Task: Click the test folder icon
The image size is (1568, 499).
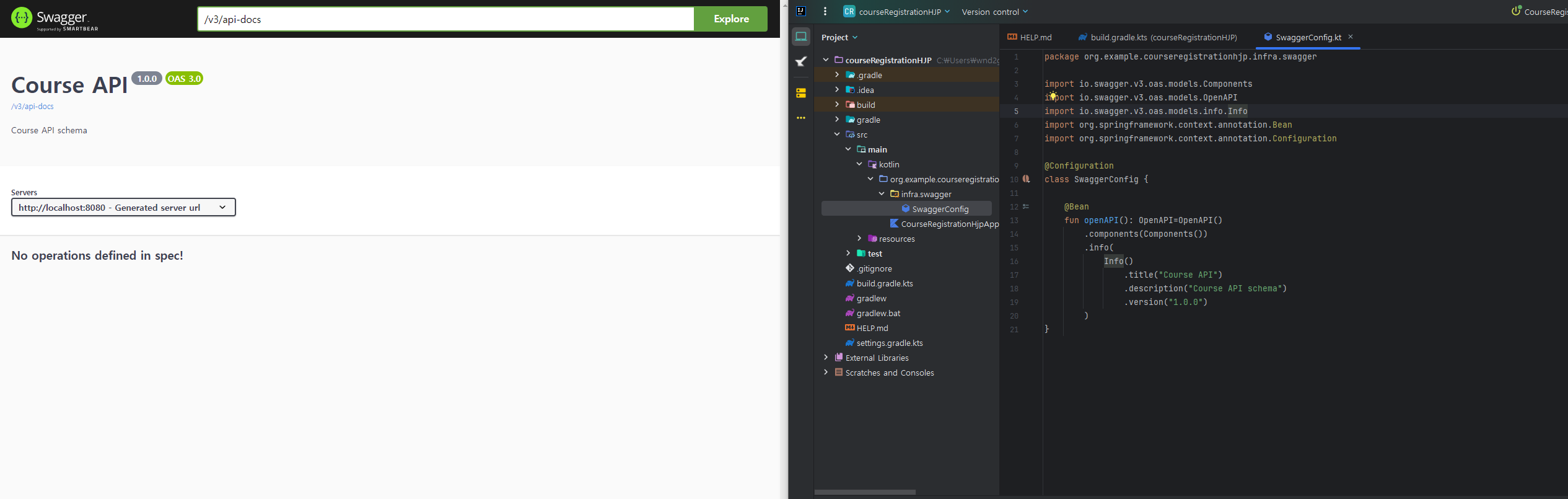Action: (x=861, y=254)
